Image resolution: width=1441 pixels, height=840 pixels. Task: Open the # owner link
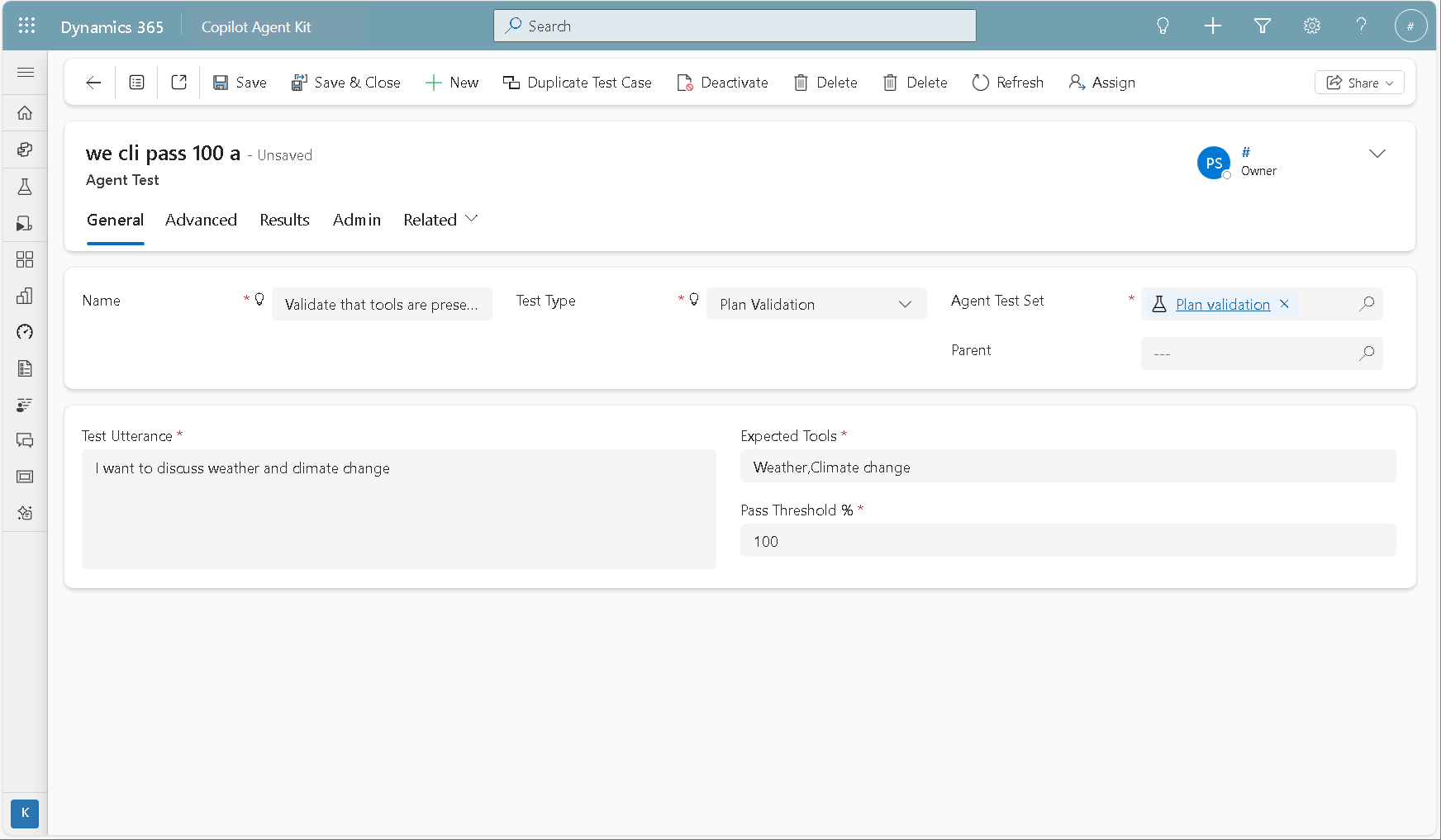[1245, 152]
